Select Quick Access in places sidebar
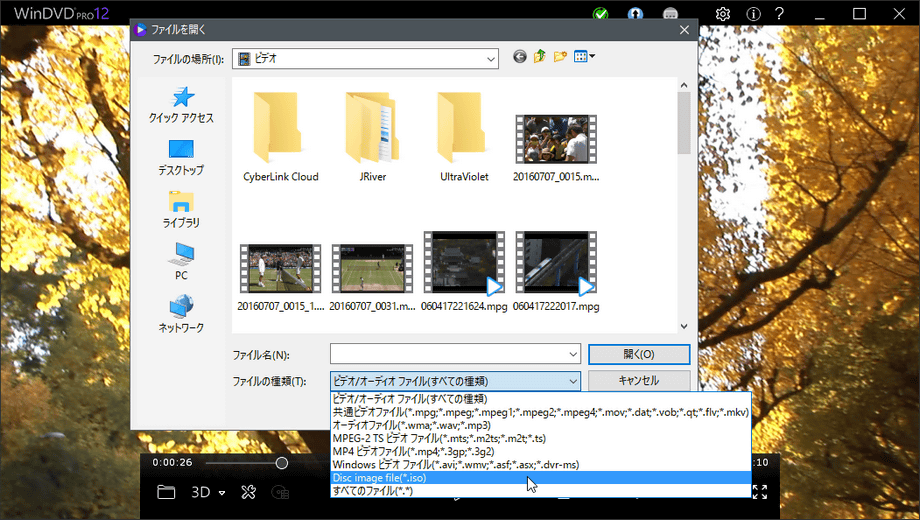 pyautogui.click(x=181, y=106)
